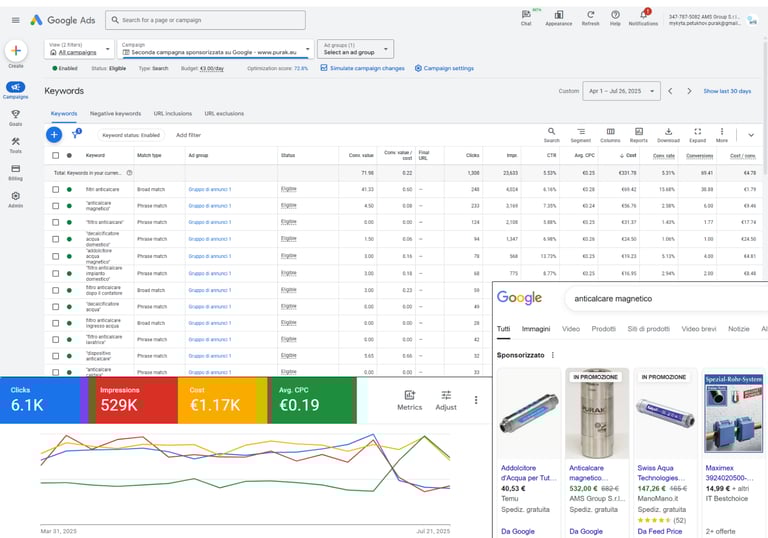
Task: Open the chart Metrics button
Action: point(409,400)
